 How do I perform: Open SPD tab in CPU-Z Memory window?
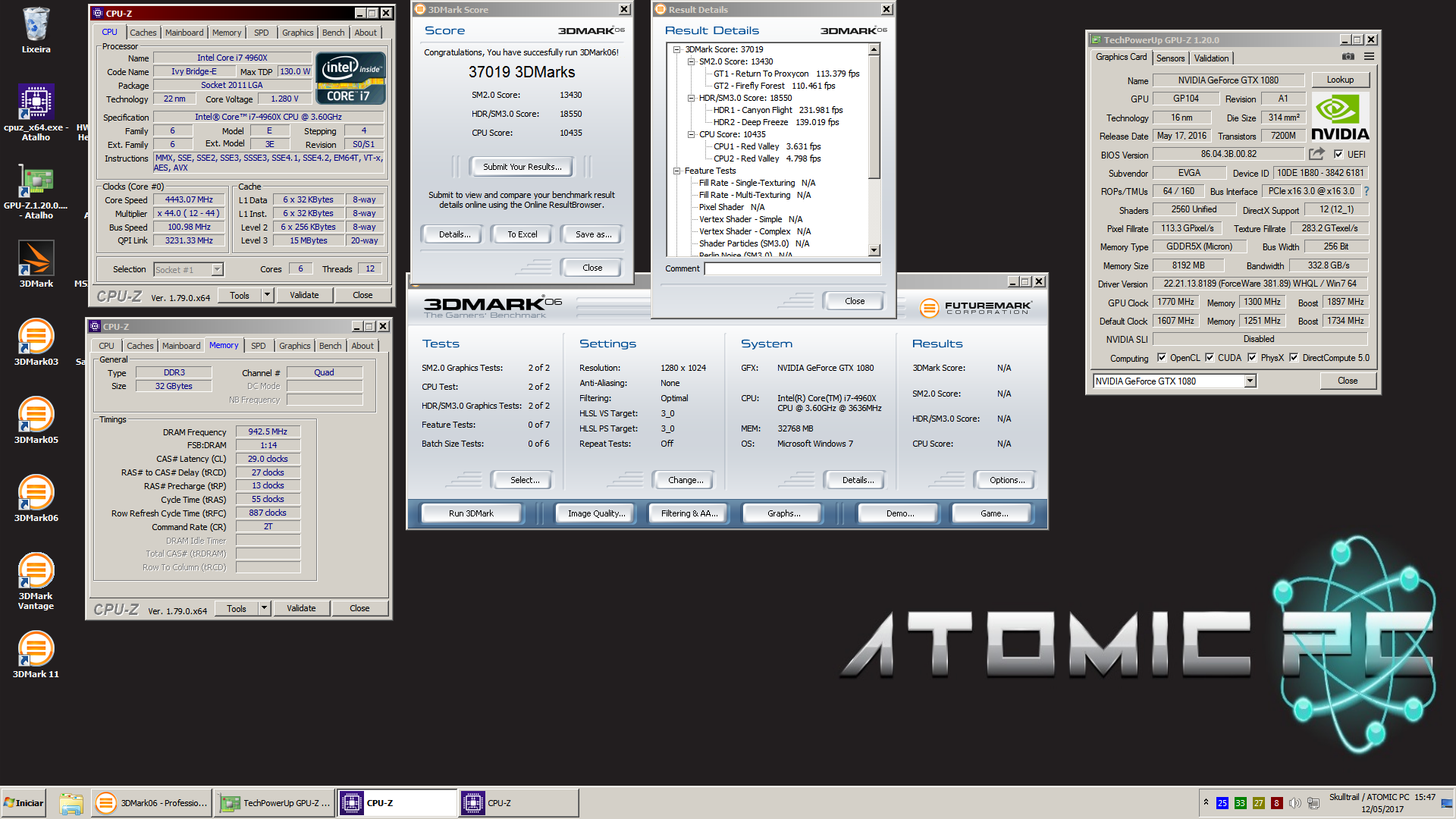[x=259, y=346]
